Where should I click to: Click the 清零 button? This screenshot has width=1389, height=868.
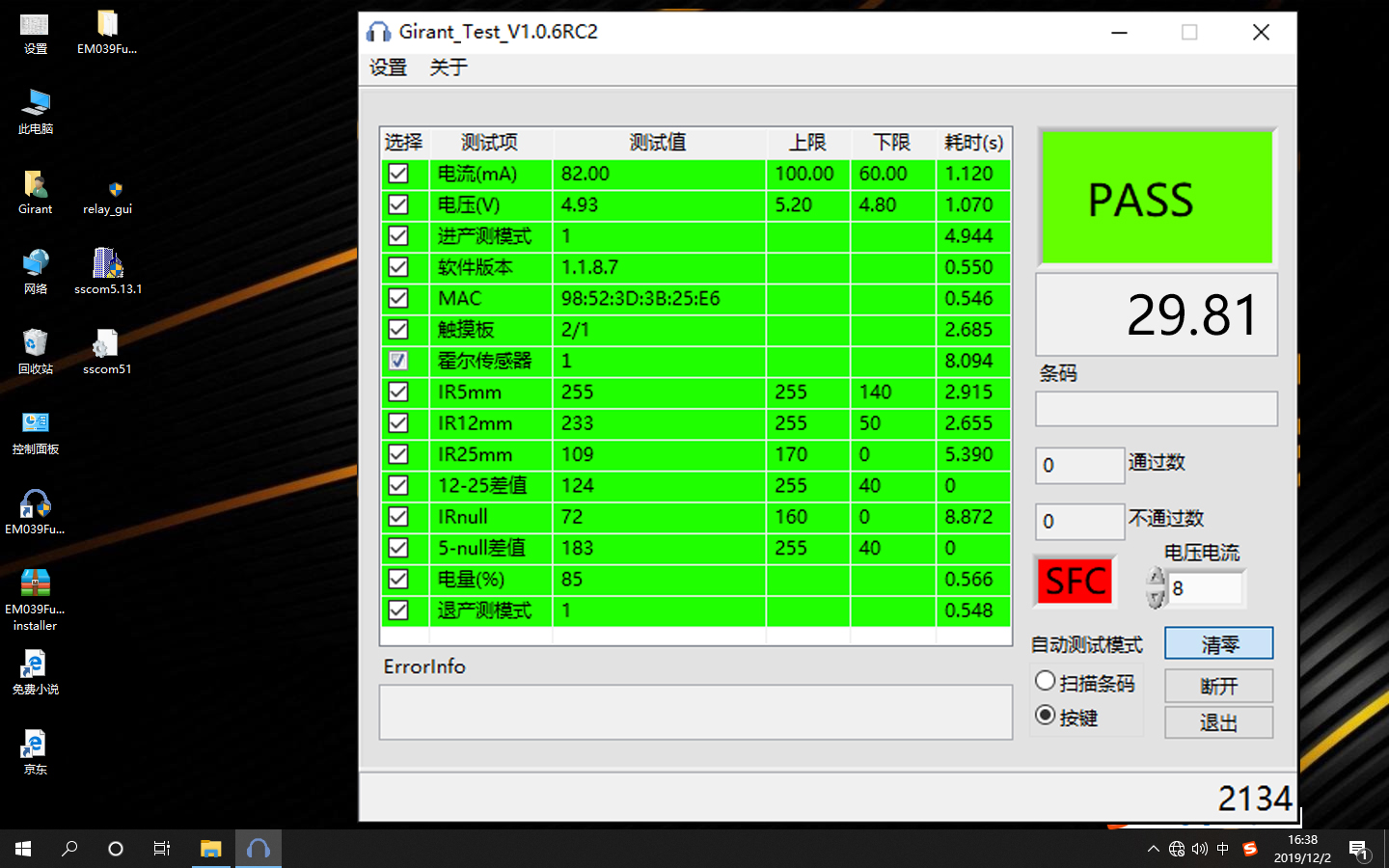[1218, 644]
